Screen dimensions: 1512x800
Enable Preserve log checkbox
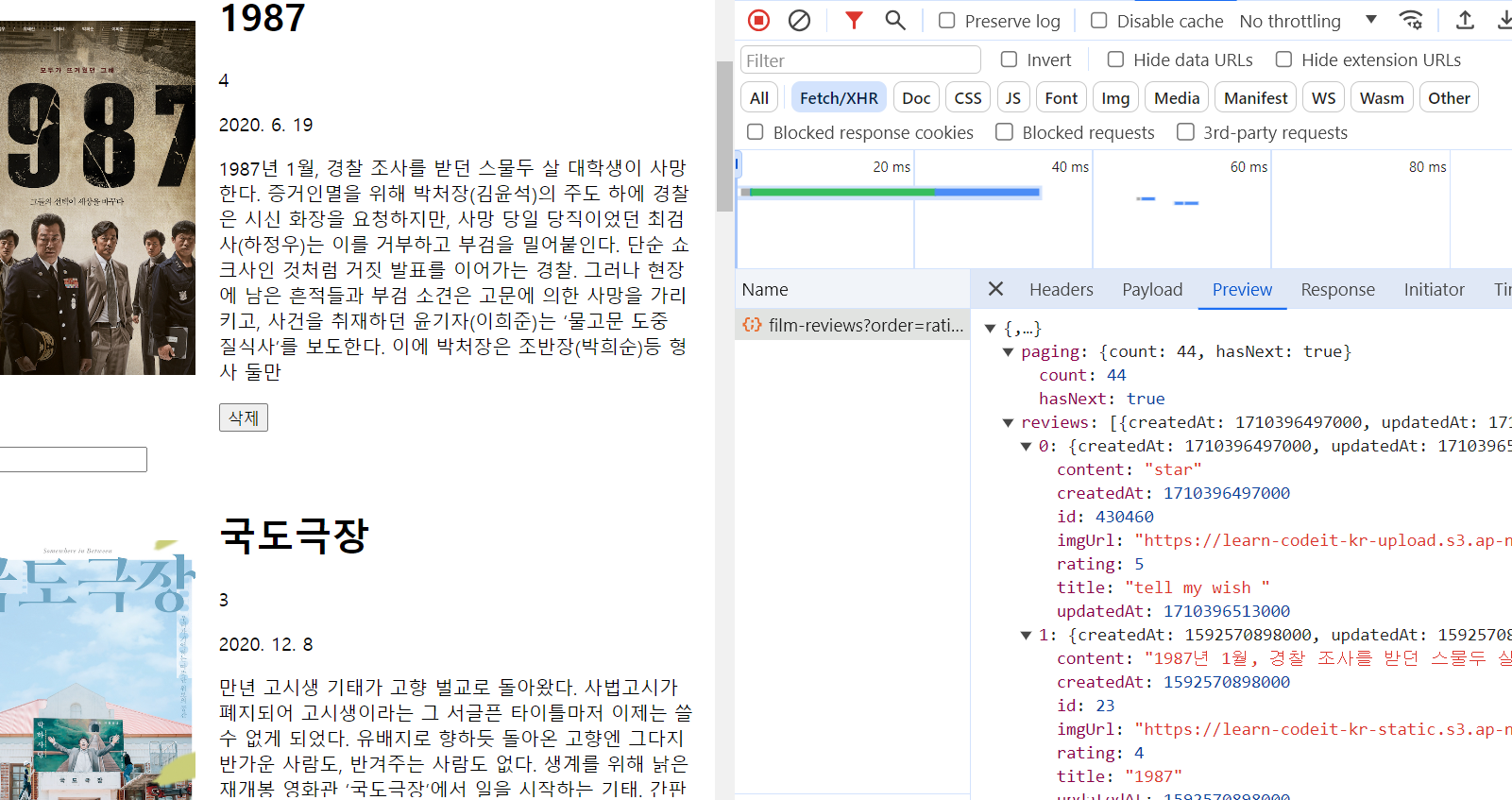(x=947, y=21)
